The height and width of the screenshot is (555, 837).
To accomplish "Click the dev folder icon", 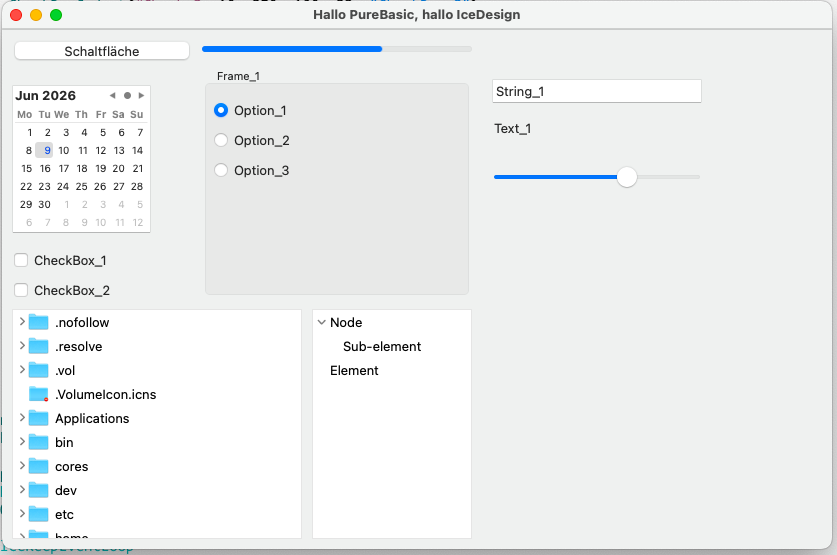I will [x=38, y=490].
